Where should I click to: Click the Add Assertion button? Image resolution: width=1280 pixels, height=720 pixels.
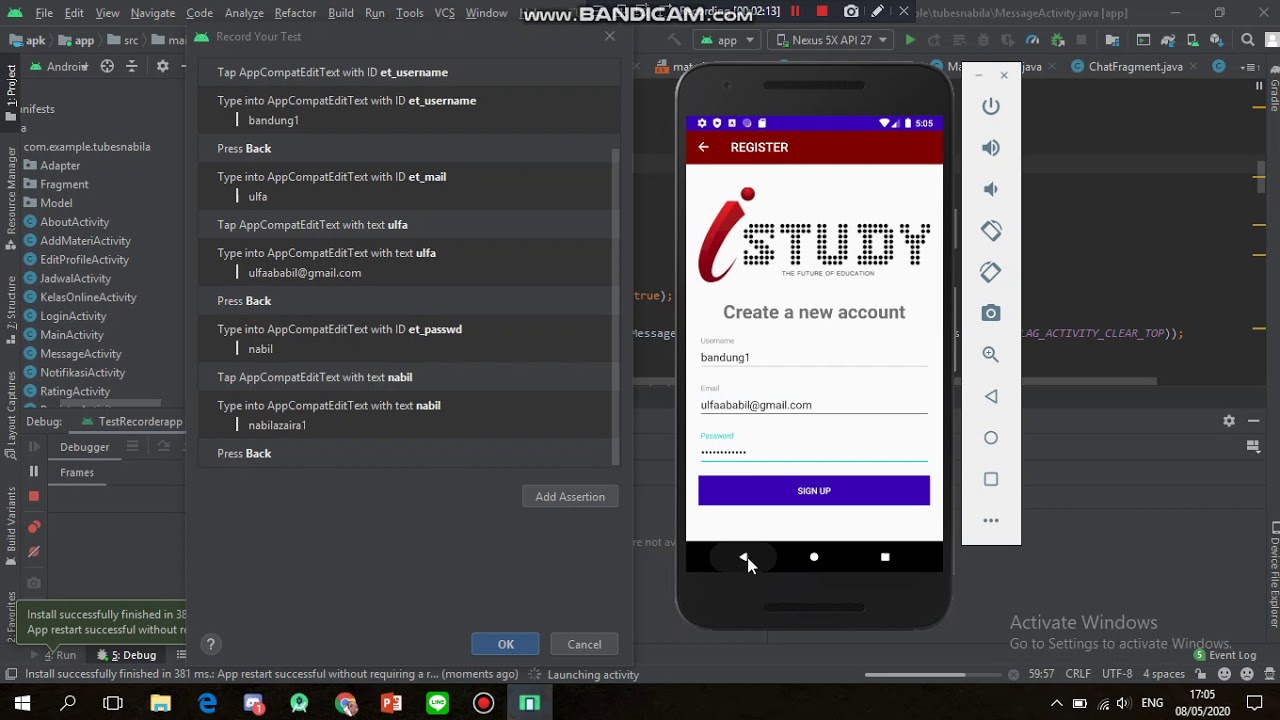tap(570, 497)
